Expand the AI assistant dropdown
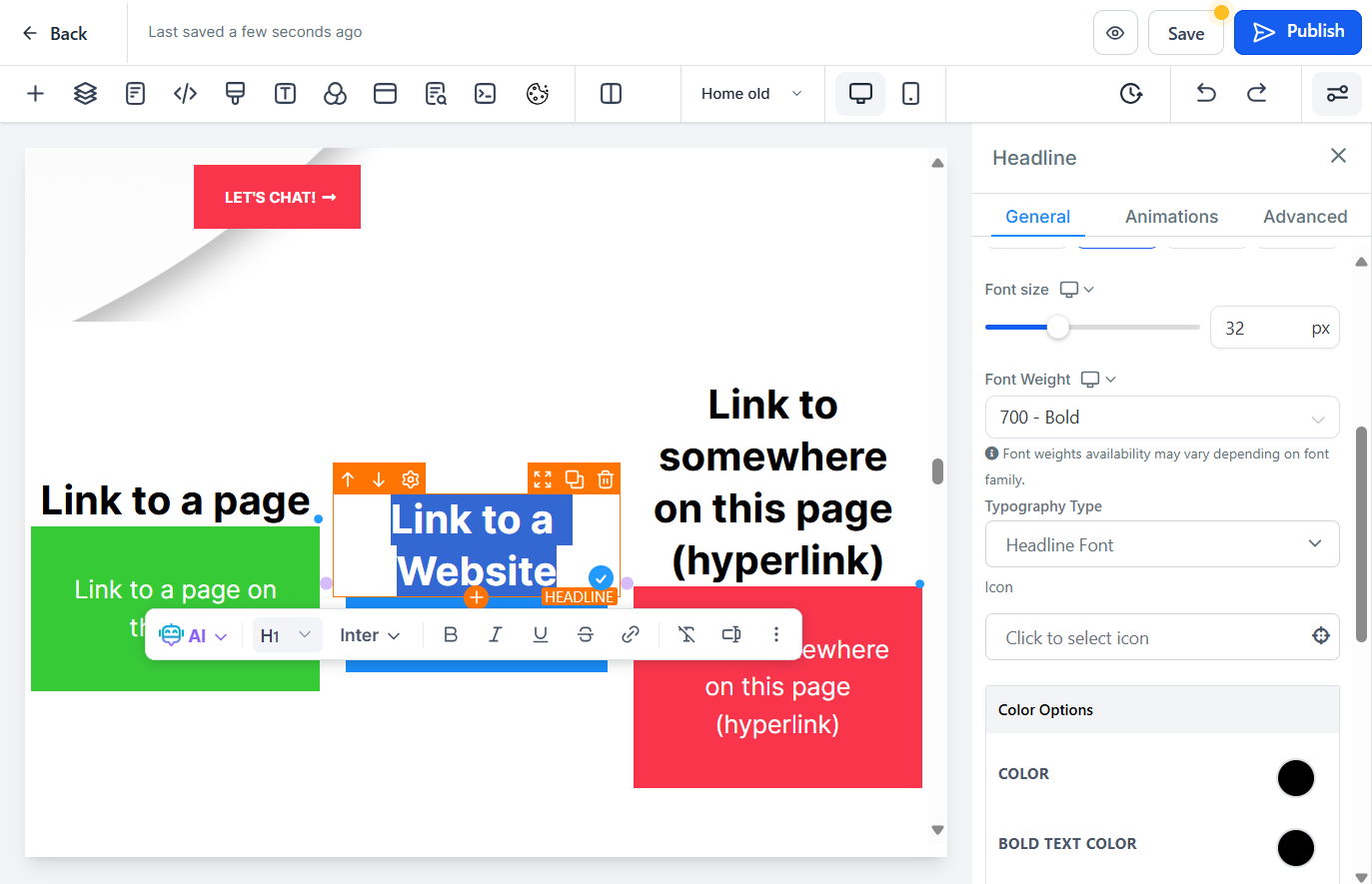 193,635
